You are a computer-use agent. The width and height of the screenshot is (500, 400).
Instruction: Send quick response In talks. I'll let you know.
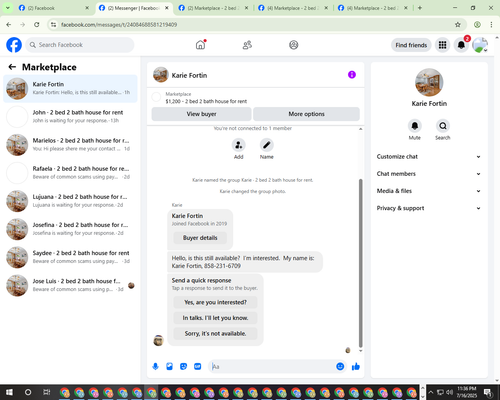pyautogui.click(x=215, y=318)
